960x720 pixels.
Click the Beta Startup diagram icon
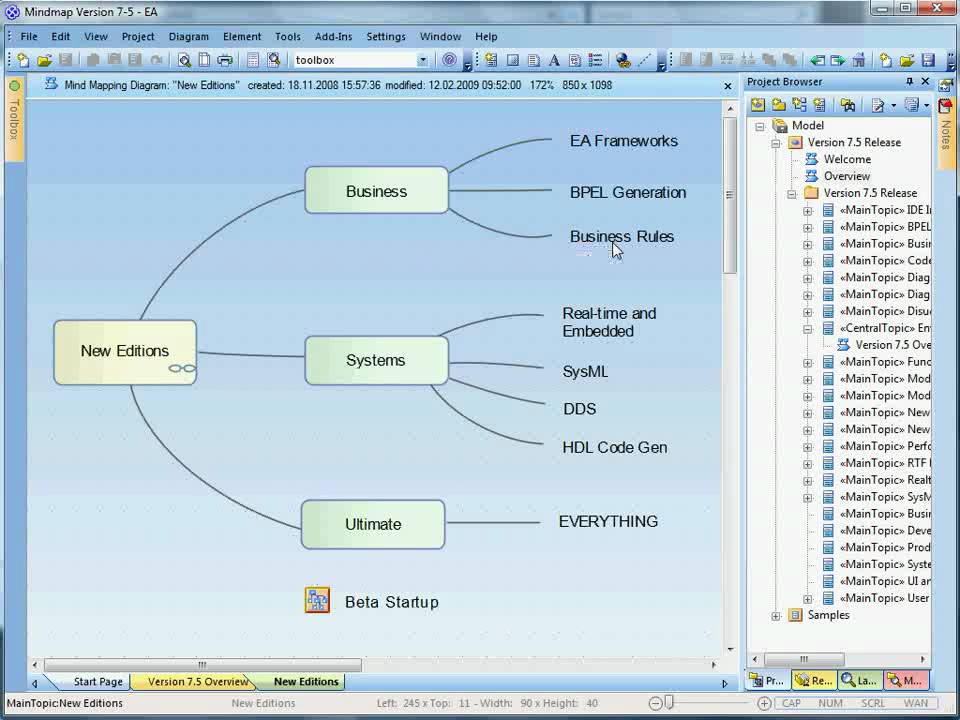317,601
